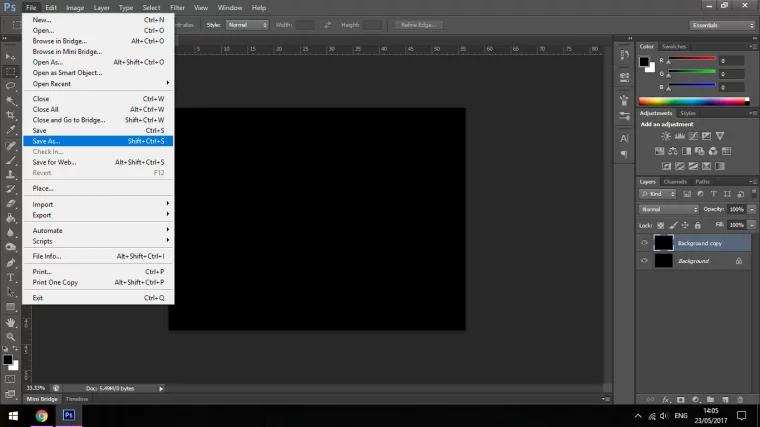Switch to the Channels tab
This screenshot has height=427, width=760.
coord(675,182)
